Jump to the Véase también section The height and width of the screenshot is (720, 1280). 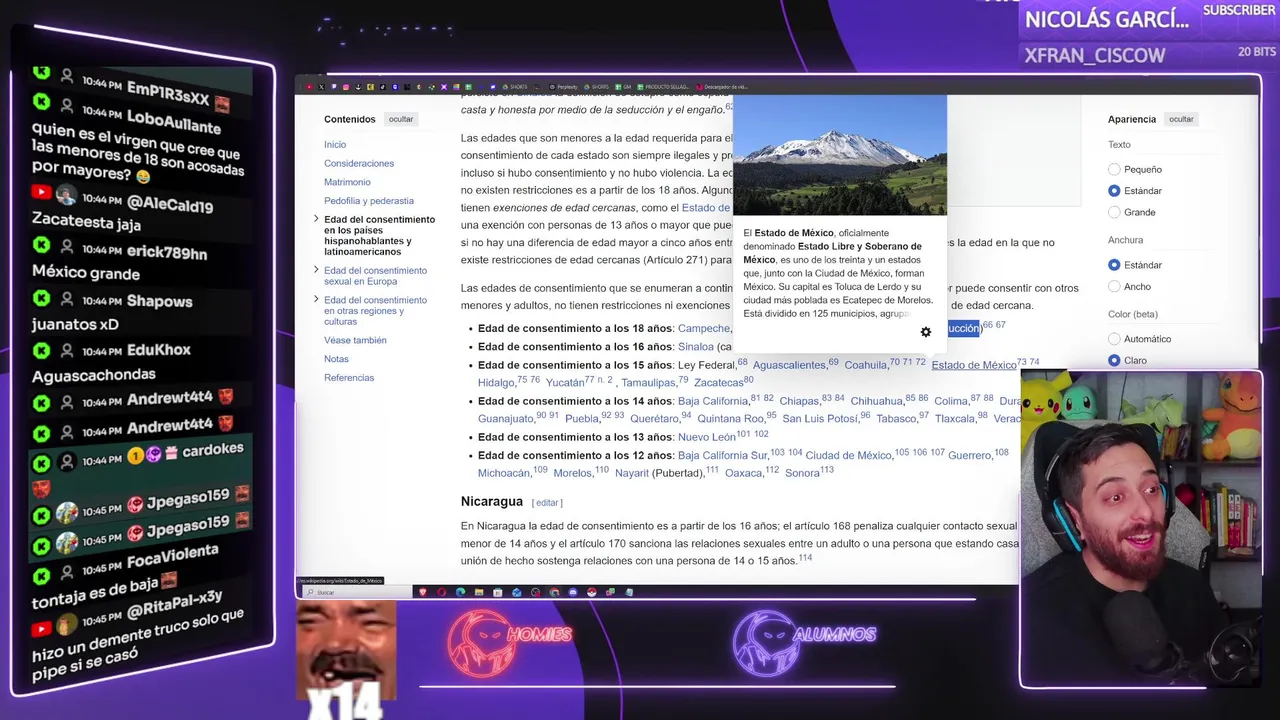pyautogui.click(x=355, y=340)
